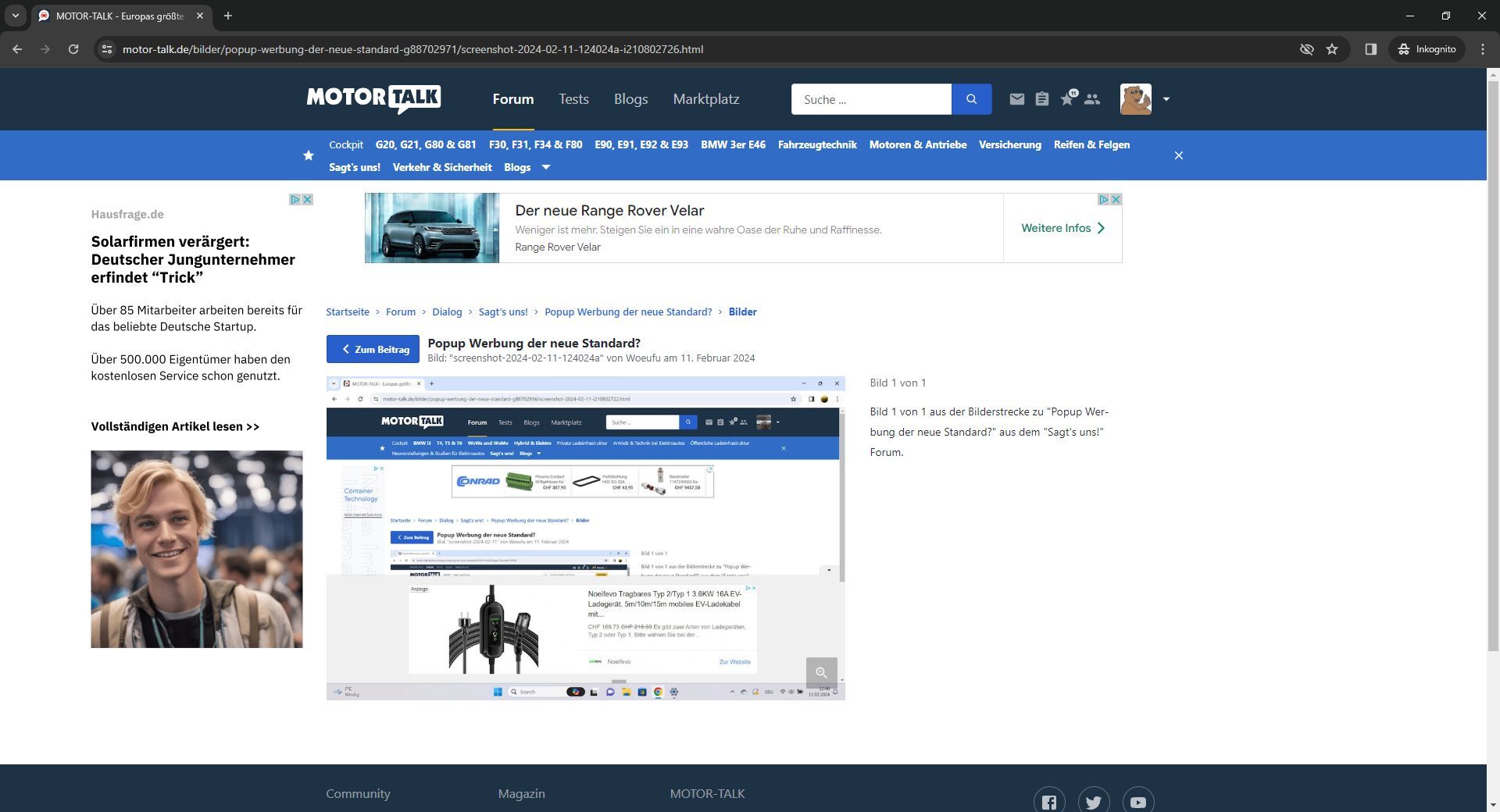Click the user avatar picture
The image size is (1500, 812).
1135,99
